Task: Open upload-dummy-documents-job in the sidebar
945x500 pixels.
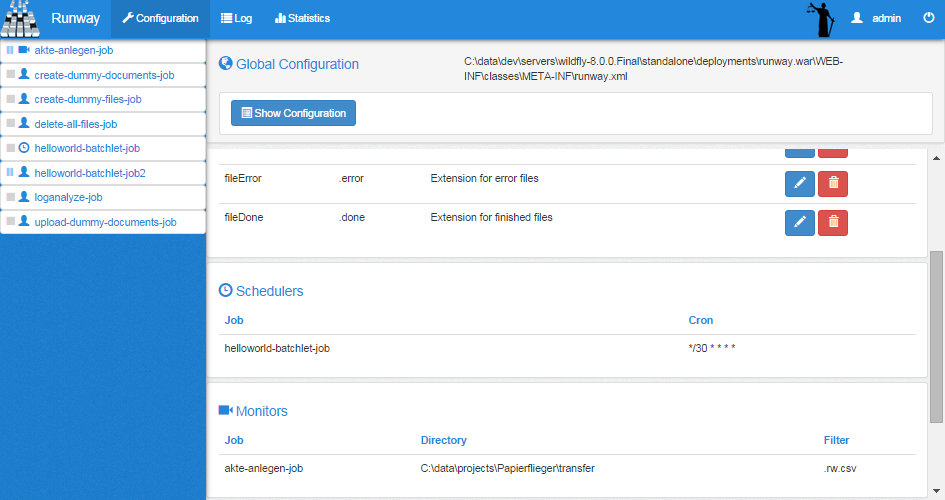Action: (x=105, y=222)
